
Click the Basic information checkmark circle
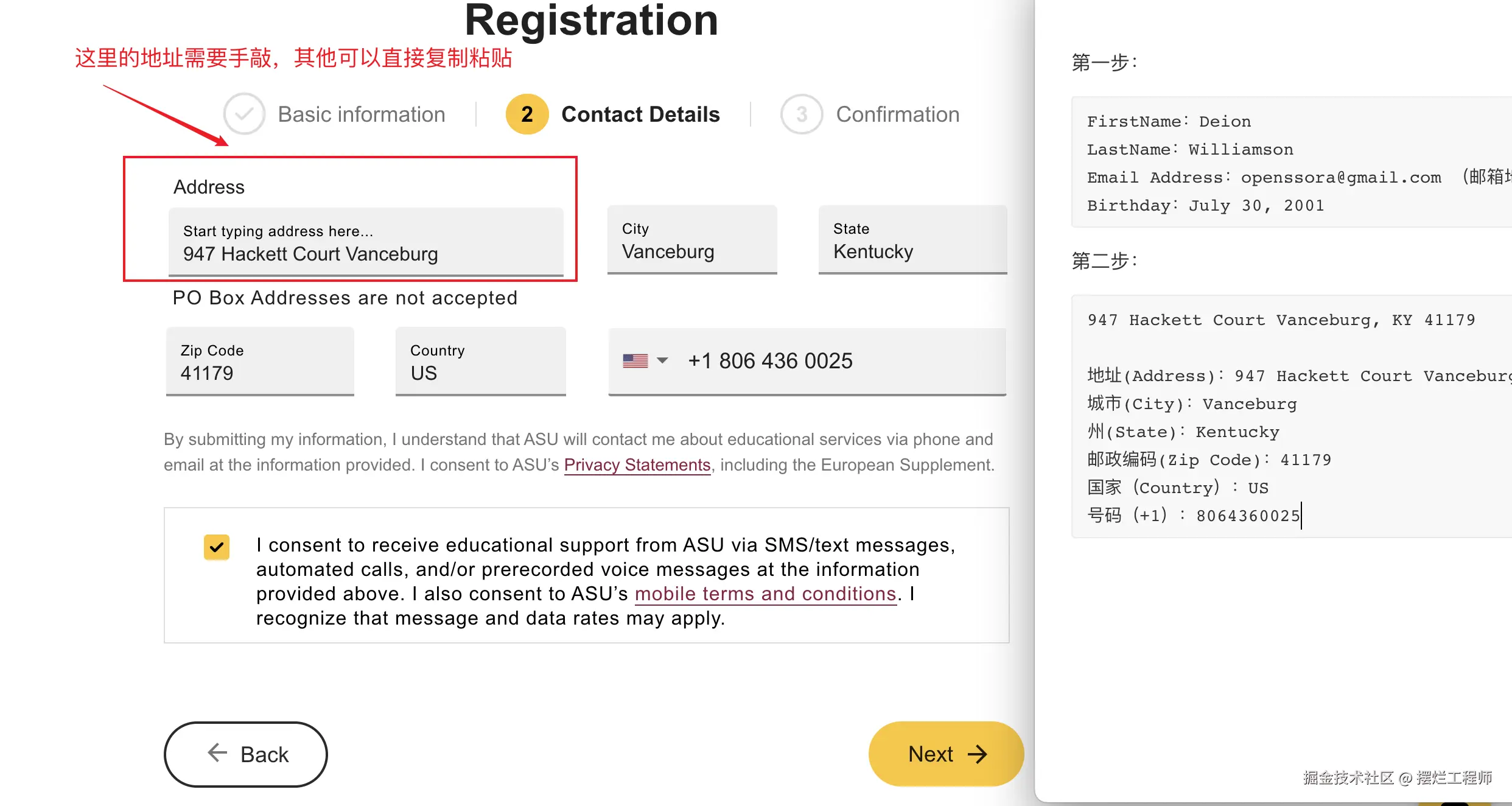(x=244, y=114)
